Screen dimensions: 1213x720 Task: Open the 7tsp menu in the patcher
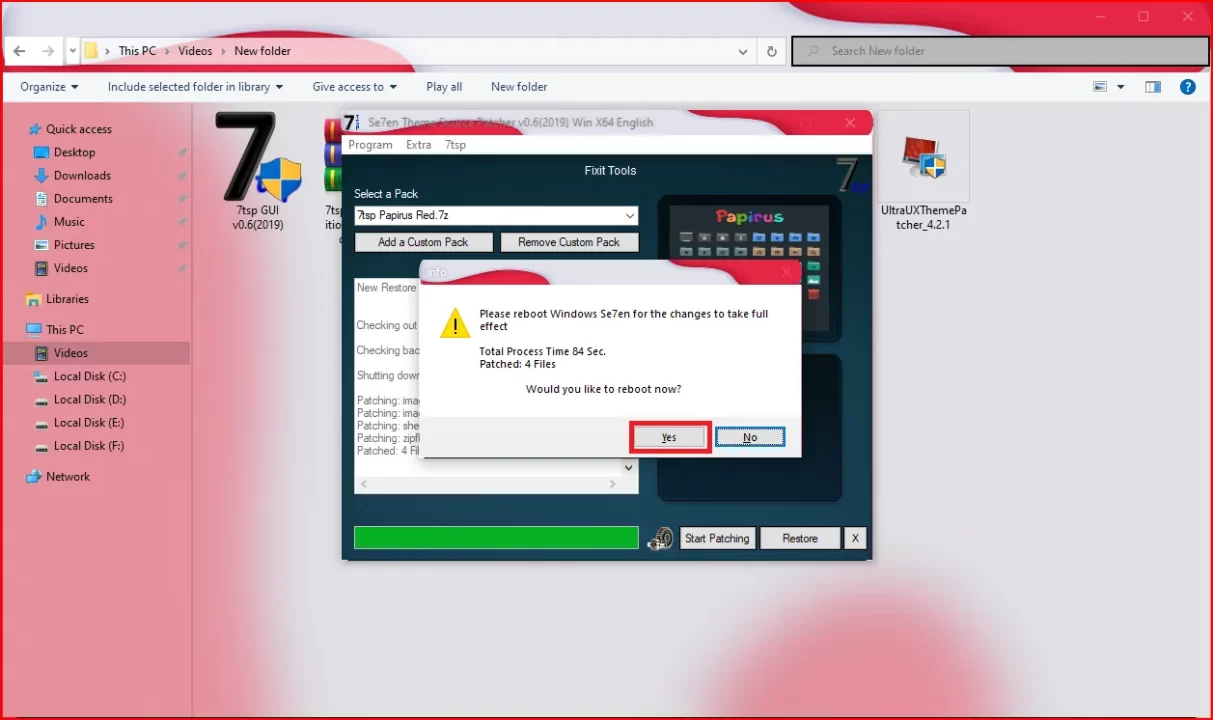455,145
